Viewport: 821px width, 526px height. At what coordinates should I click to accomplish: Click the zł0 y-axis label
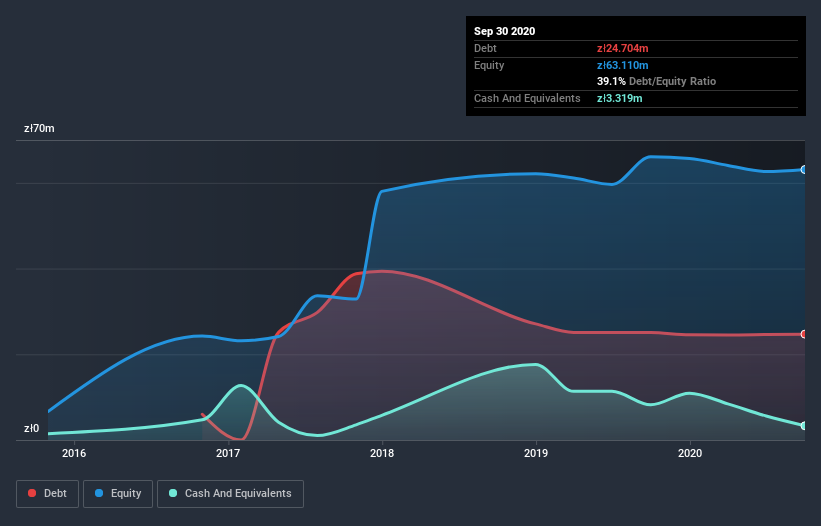[31, 428]
